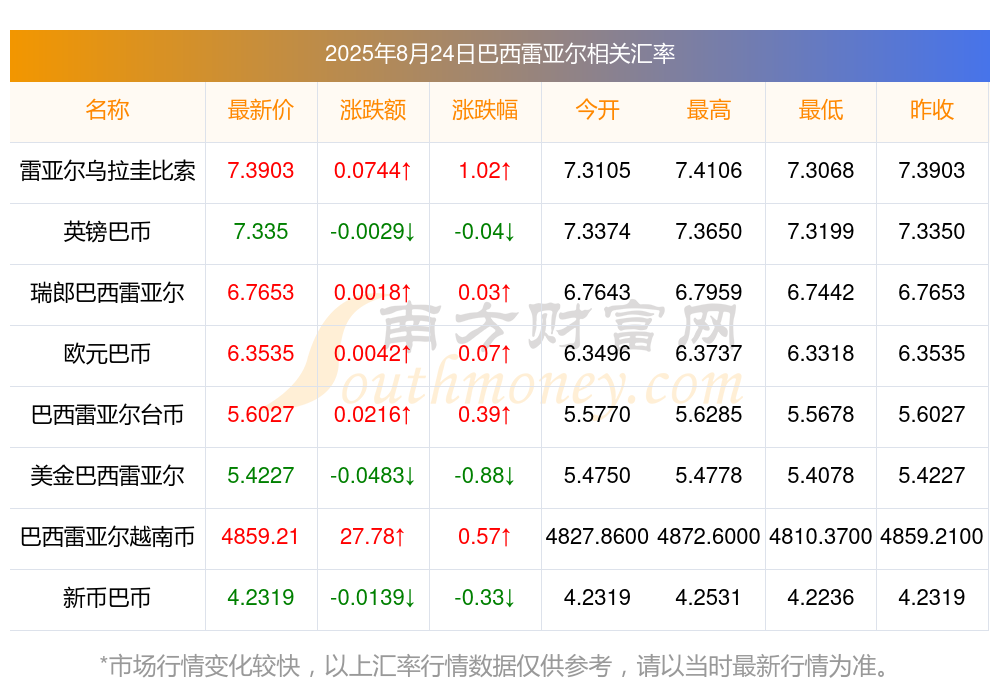Click the disclaimer starting with *市场行情变化较快
Screen dimensions: 1000x698
point(495,667)
